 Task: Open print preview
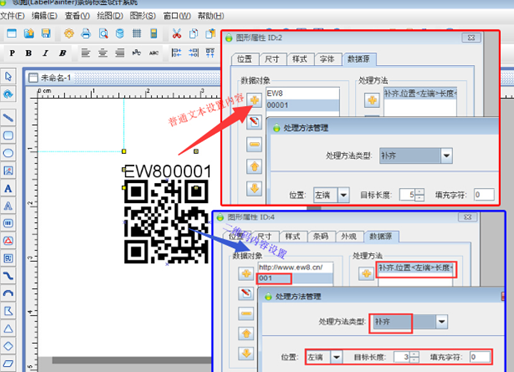[x=103, y=33]
